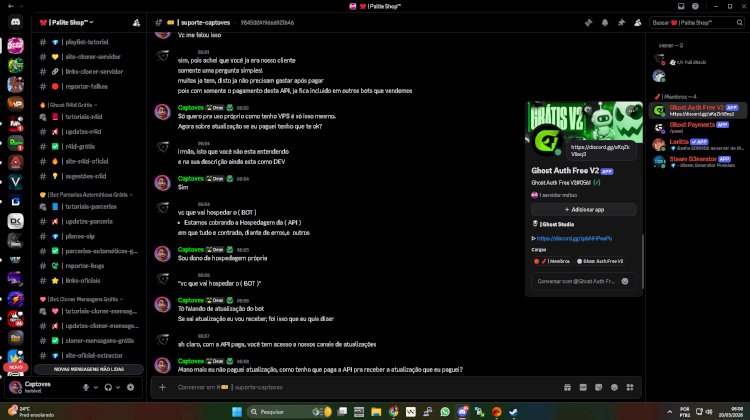This screenshot has height=420, width=750.
Task: Open File Explorer from taskbar
Action: pos(376,411)
